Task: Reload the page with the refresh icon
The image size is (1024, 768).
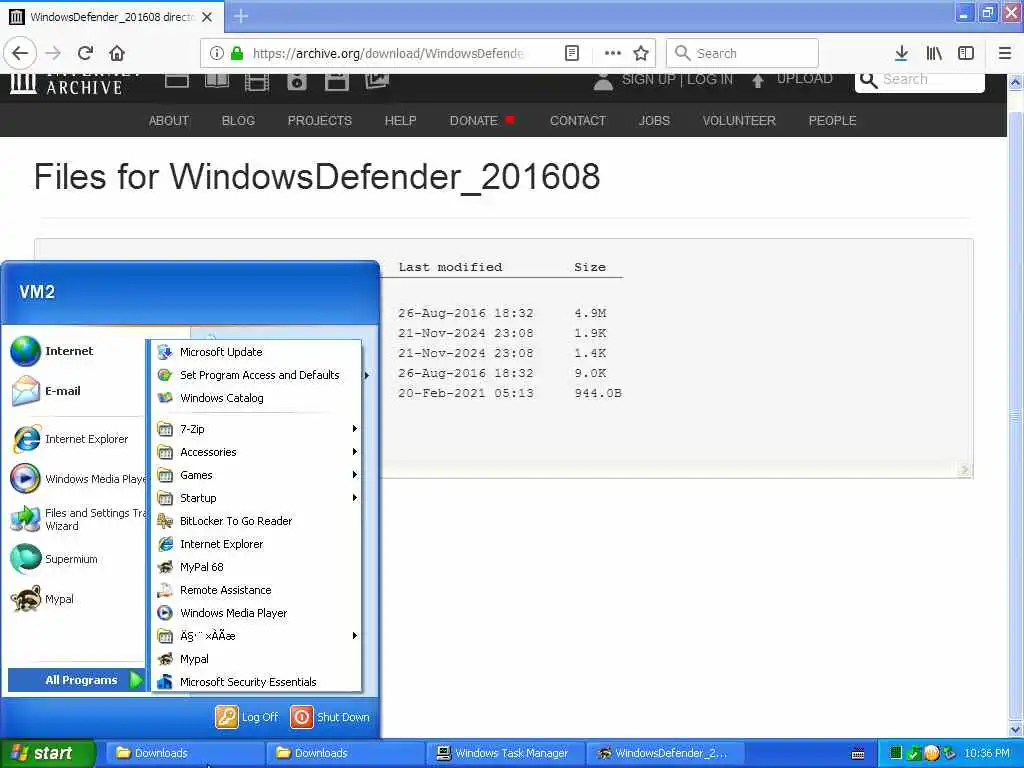Action: pyautogui.click(x=85, y=53)
